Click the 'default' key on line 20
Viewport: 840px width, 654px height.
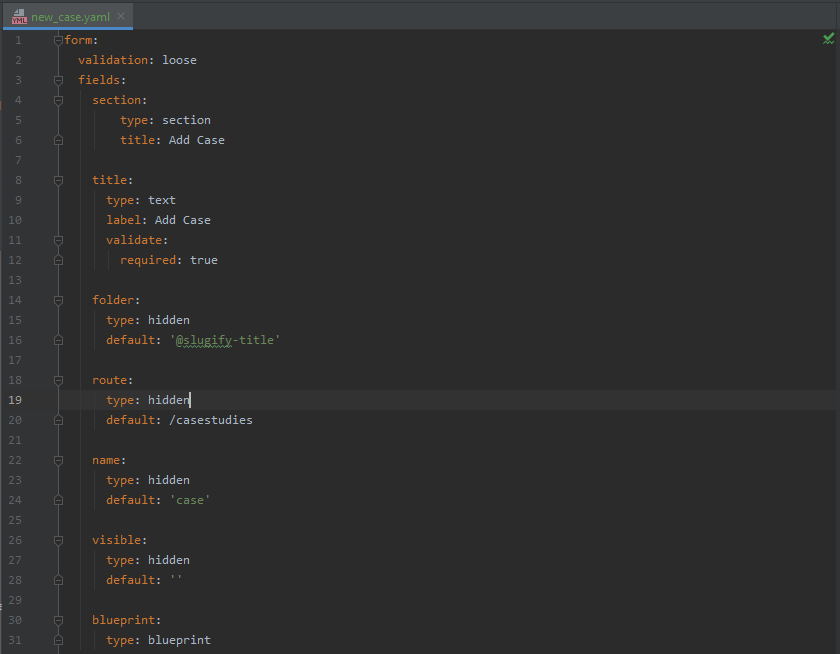pyautogui.click(x=130, y=420)
